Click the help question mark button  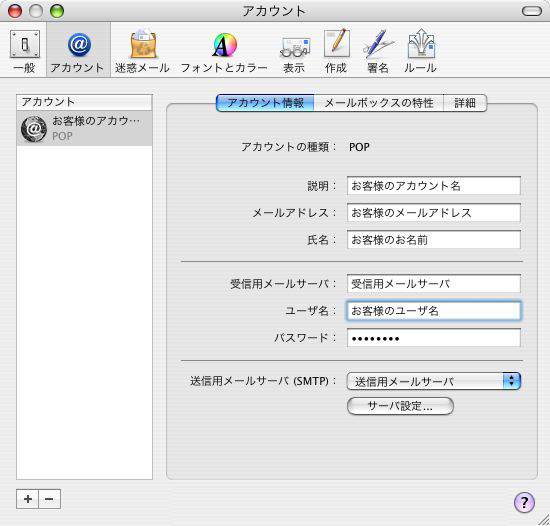524,502
